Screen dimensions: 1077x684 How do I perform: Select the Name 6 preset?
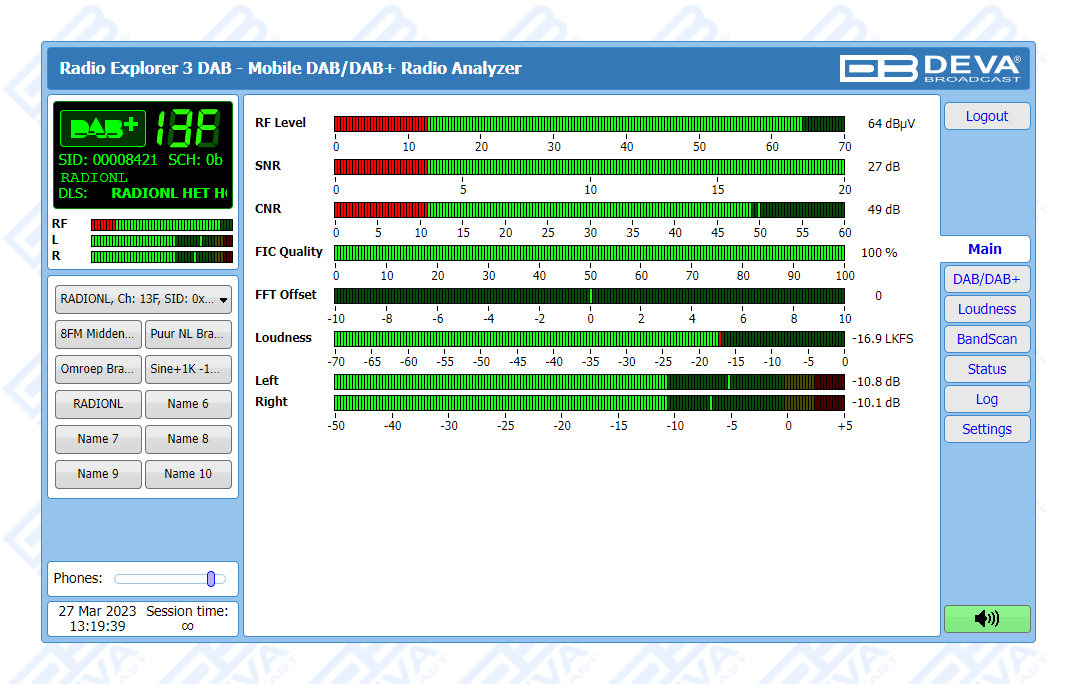(188, 404)
